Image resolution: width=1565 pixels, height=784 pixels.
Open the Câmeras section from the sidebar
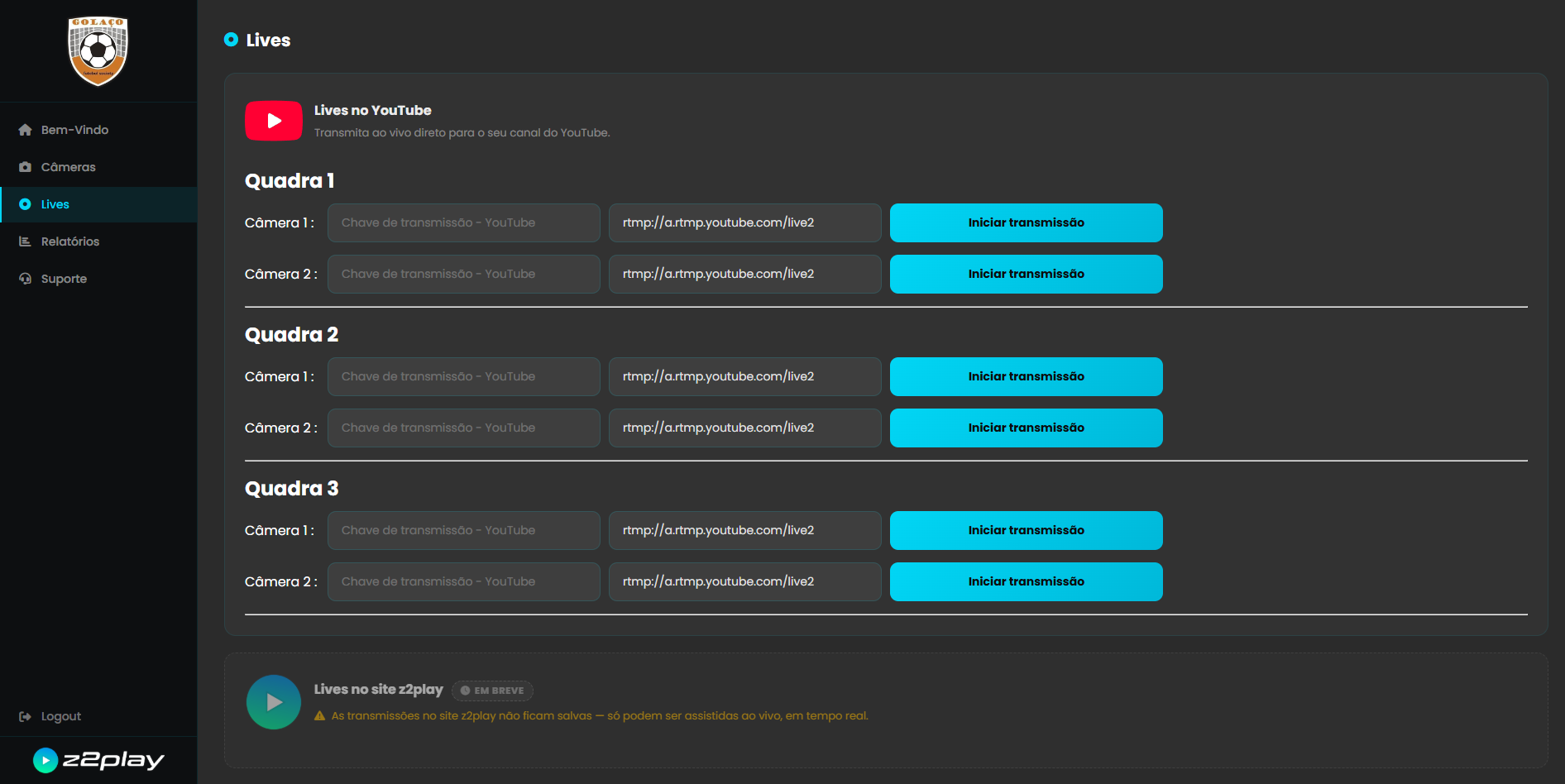(x=68, y=166)
